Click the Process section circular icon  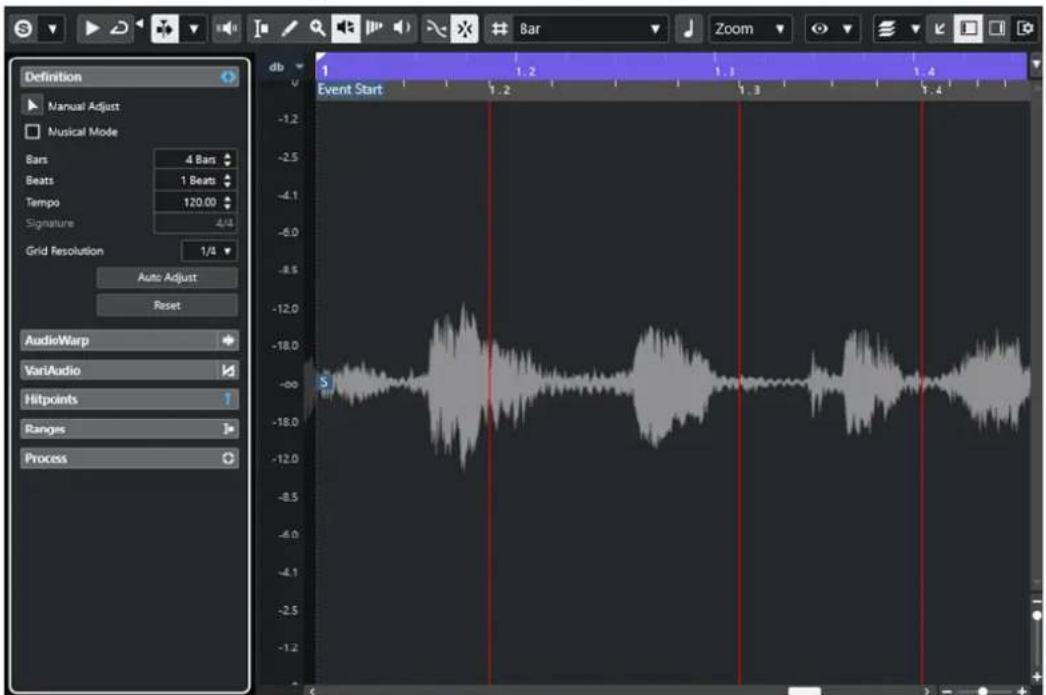tap(227, 458)
